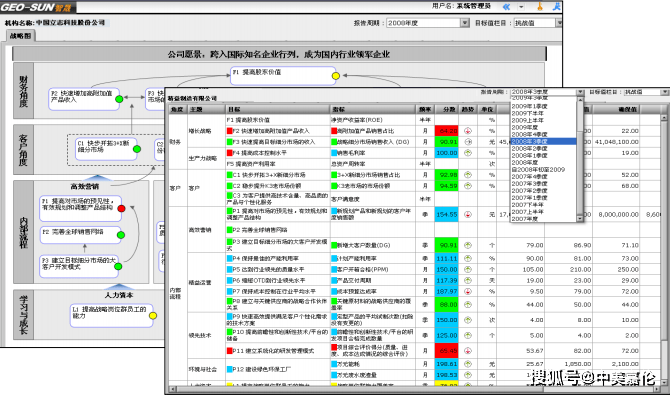Viewport: 670px width, 395px height.
Task: Click the 趋势 column header
Action: pyautogui.click(x=468, y=109)
